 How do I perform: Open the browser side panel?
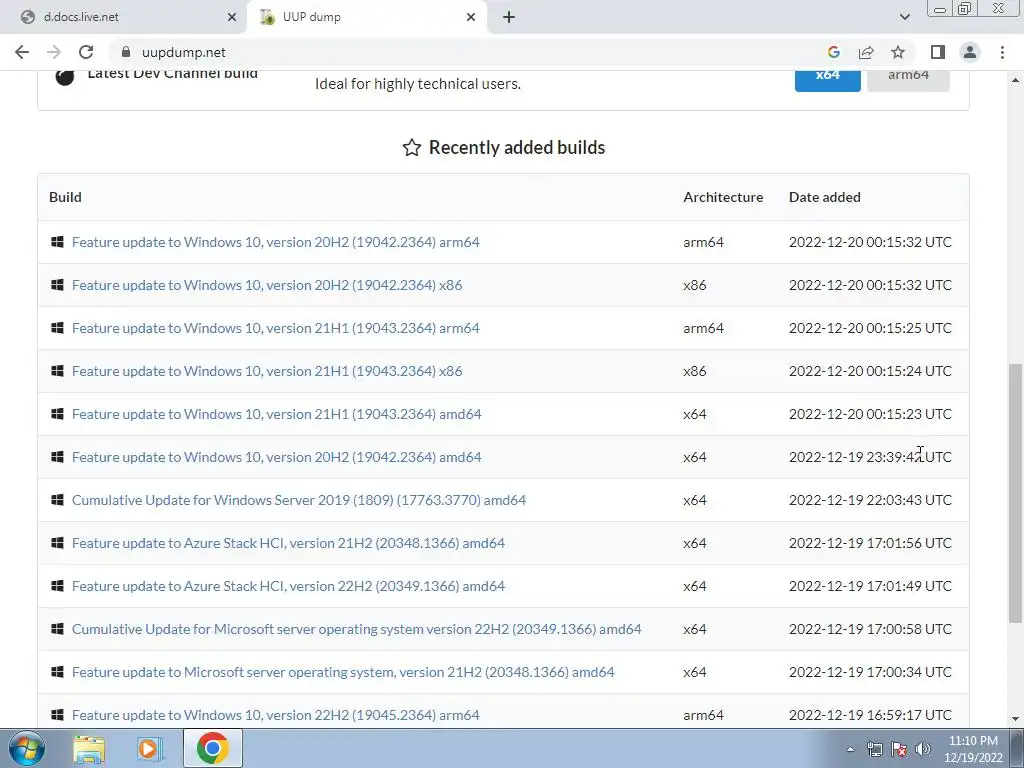(938, 52)
